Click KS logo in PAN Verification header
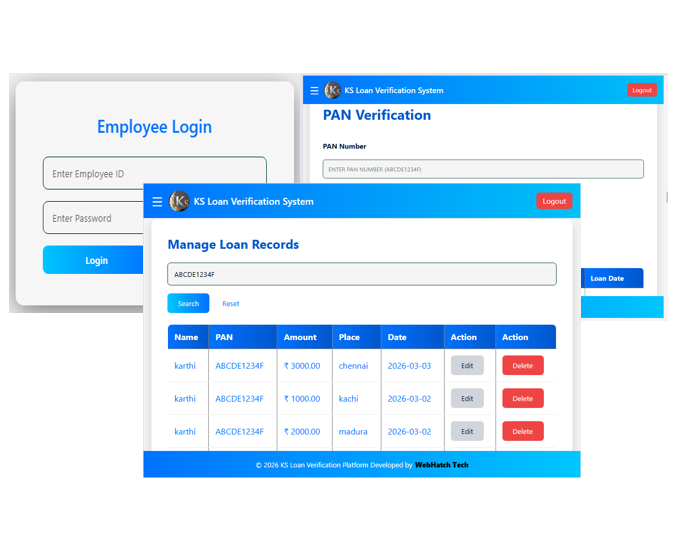The width and height of the screenshot is (673, 544). 333,90
